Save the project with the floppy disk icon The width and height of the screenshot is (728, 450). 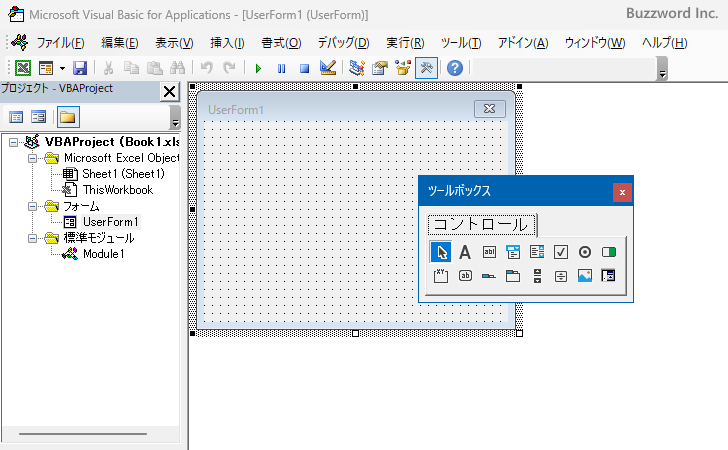(80, 68)
